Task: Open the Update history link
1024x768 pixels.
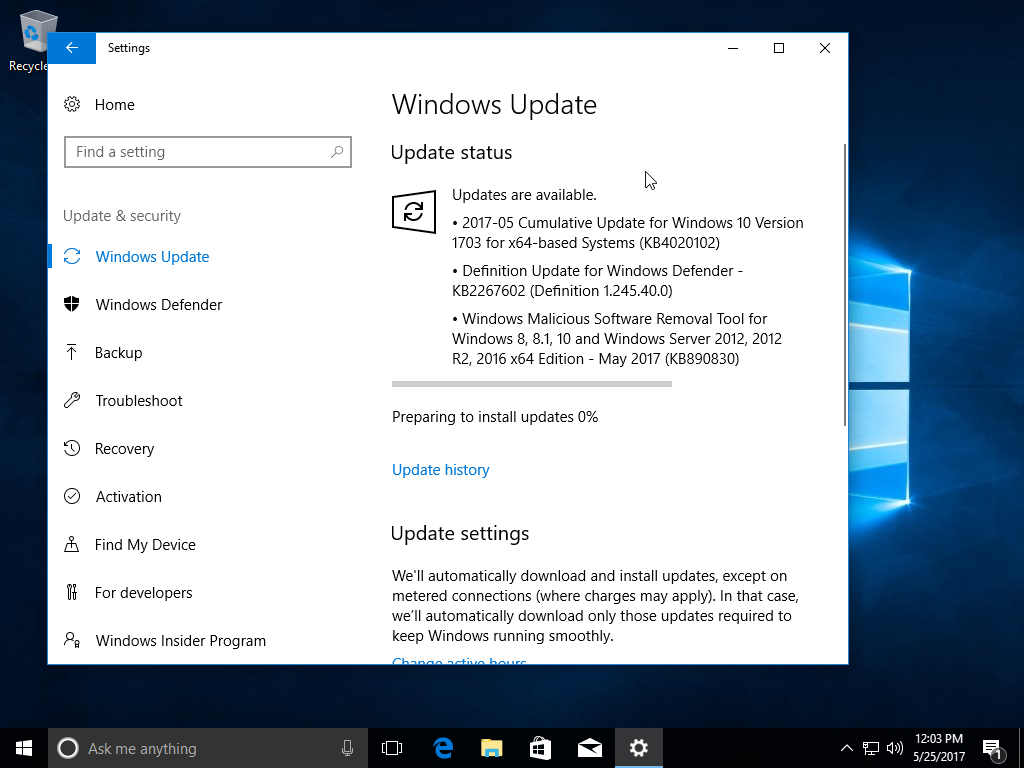Action: point(441,470)
